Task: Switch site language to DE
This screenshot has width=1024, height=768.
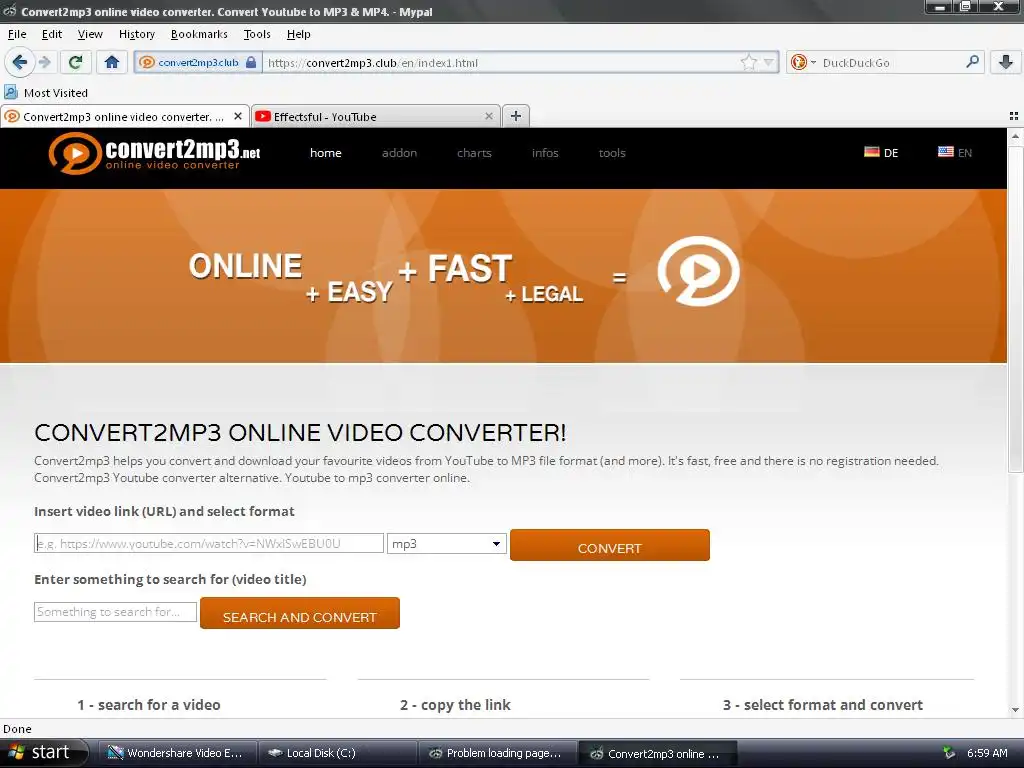Action: click(x=891, y=153)
